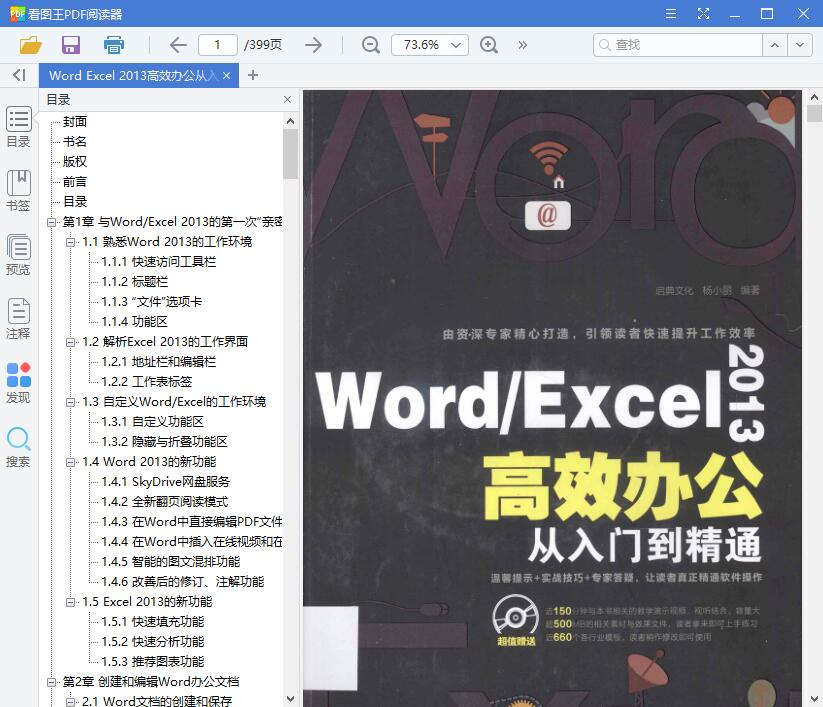Open the 注释 annotations panel
The image size is (823, 707).
(18, 319)
